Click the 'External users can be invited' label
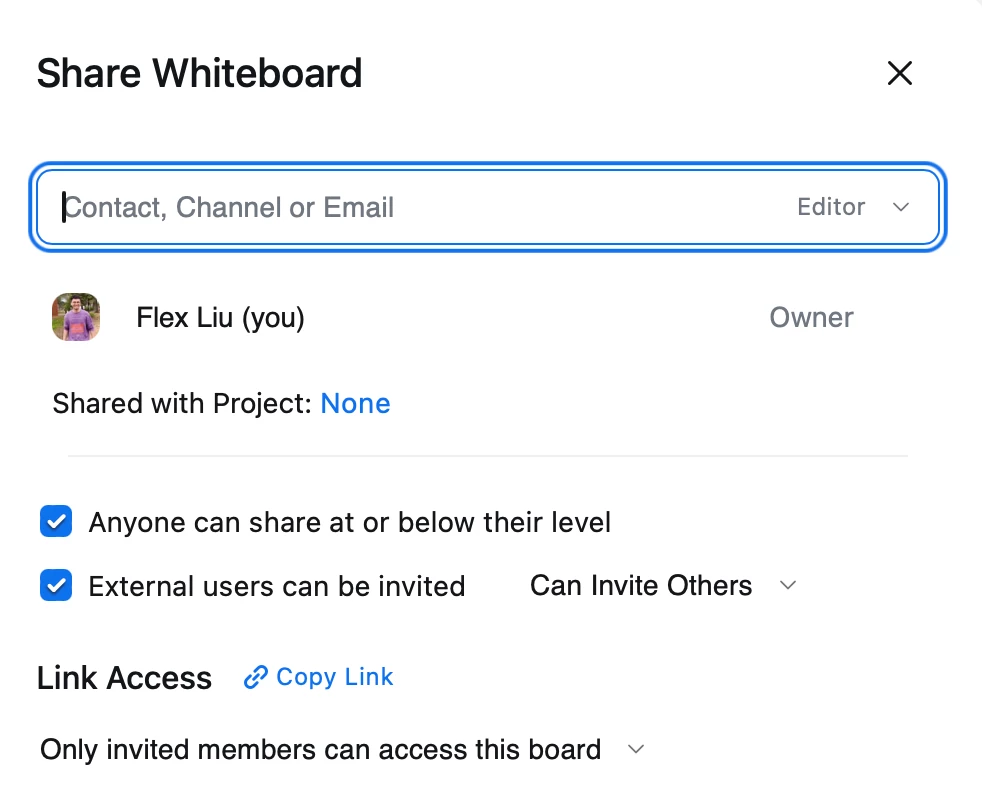 point(277,586)
